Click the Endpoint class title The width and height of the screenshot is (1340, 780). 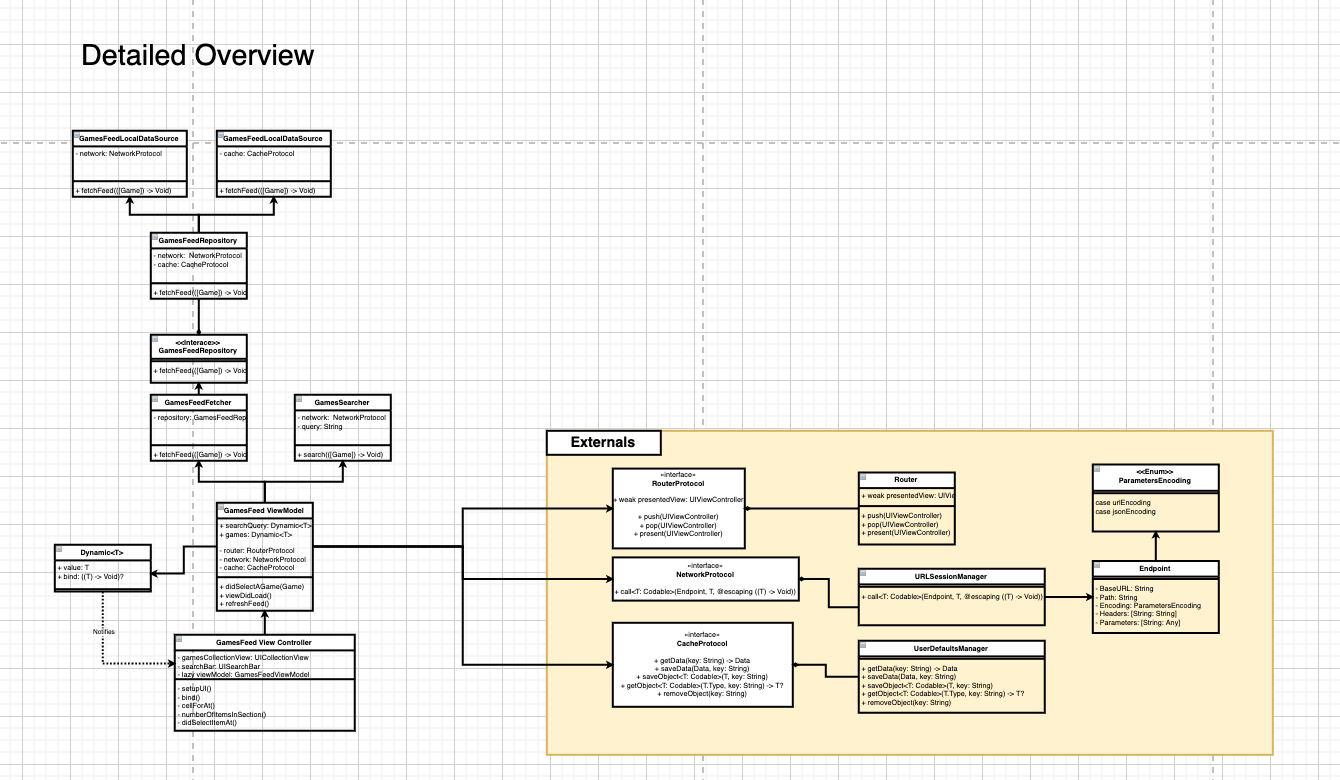tap(1156, 569)
